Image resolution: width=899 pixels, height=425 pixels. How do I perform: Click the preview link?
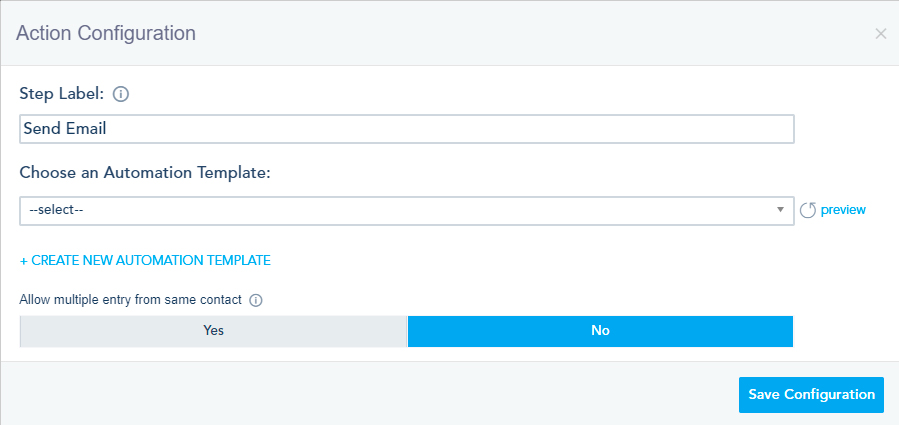pos(843,210)
